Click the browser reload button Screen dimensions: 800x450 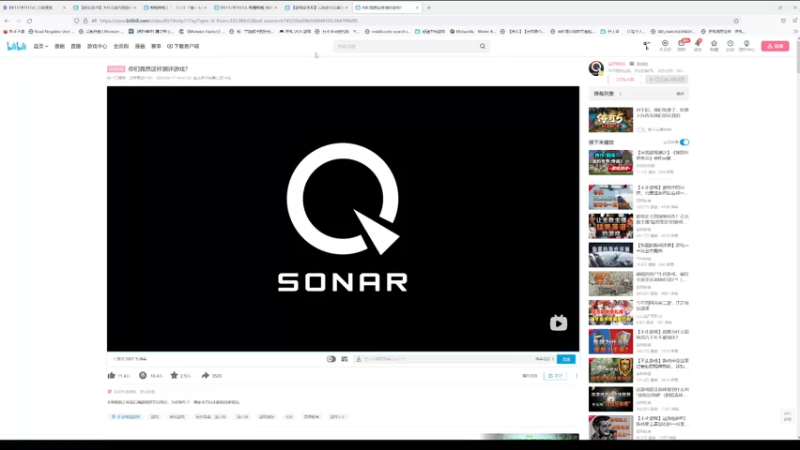coord(30,21)
